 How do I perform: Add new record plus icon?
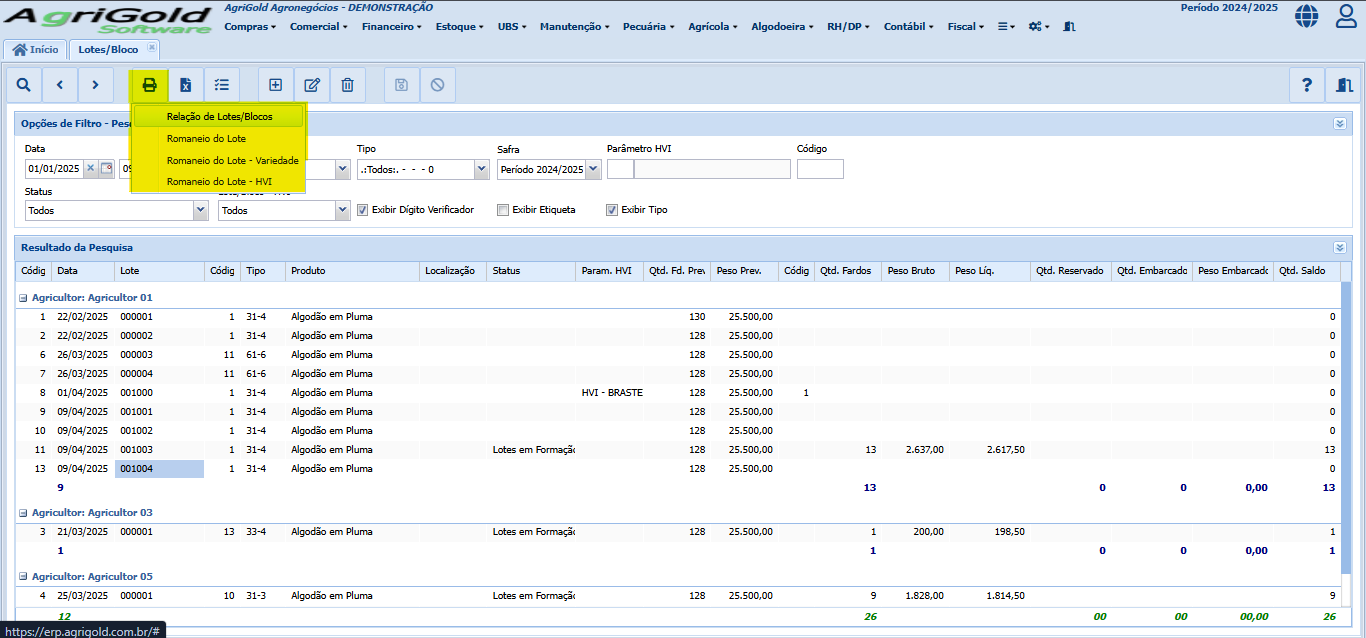point(276,85)
